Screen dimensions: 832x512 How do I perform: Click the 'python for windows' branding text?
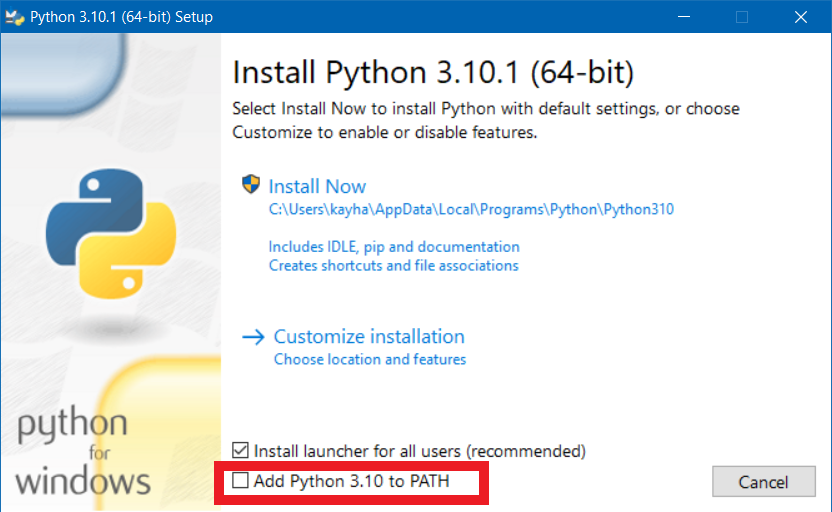(83, 452)
